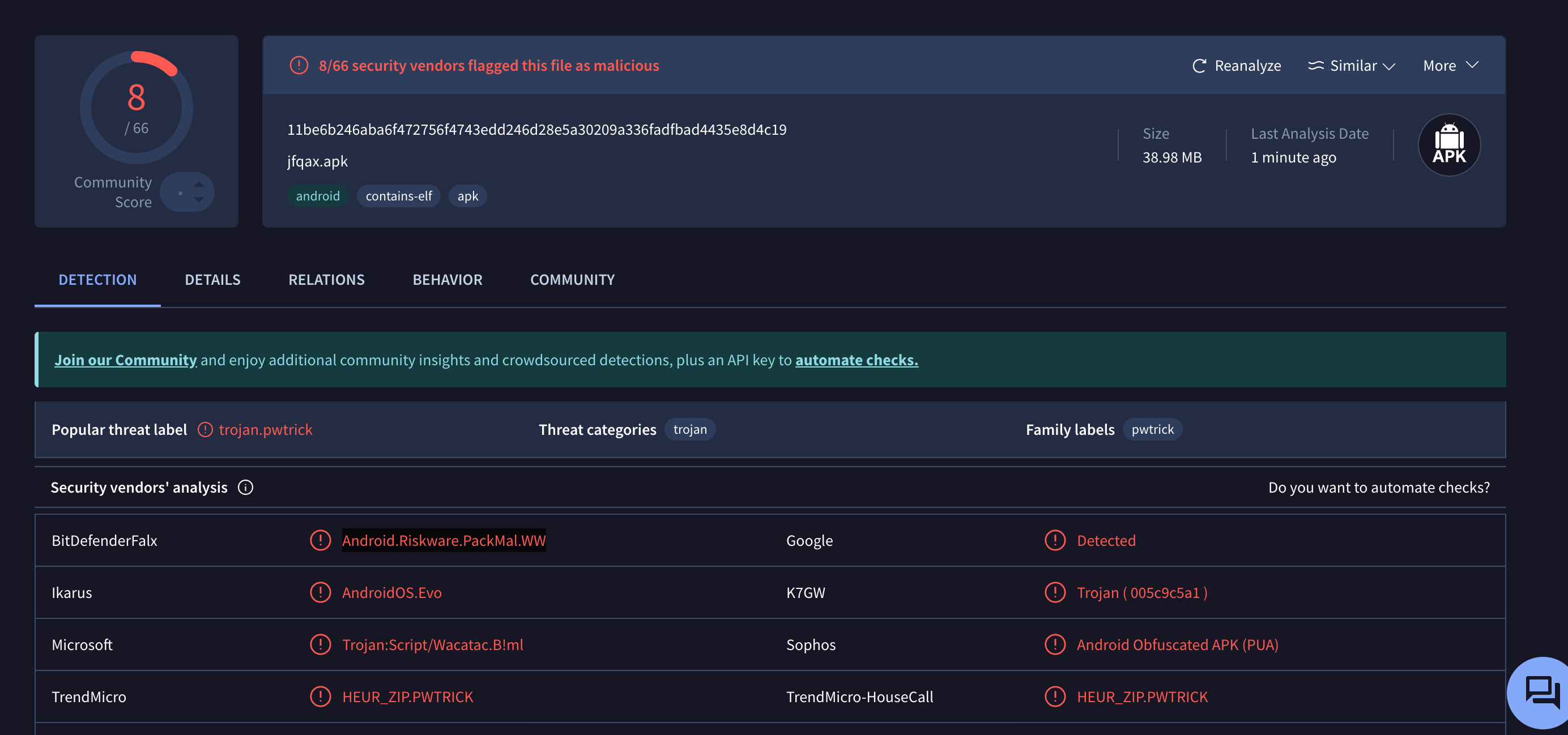1568x735 pixels.
Task: Click the alert icon next to trojan.pwtrick
Action: tap(205, 430)
